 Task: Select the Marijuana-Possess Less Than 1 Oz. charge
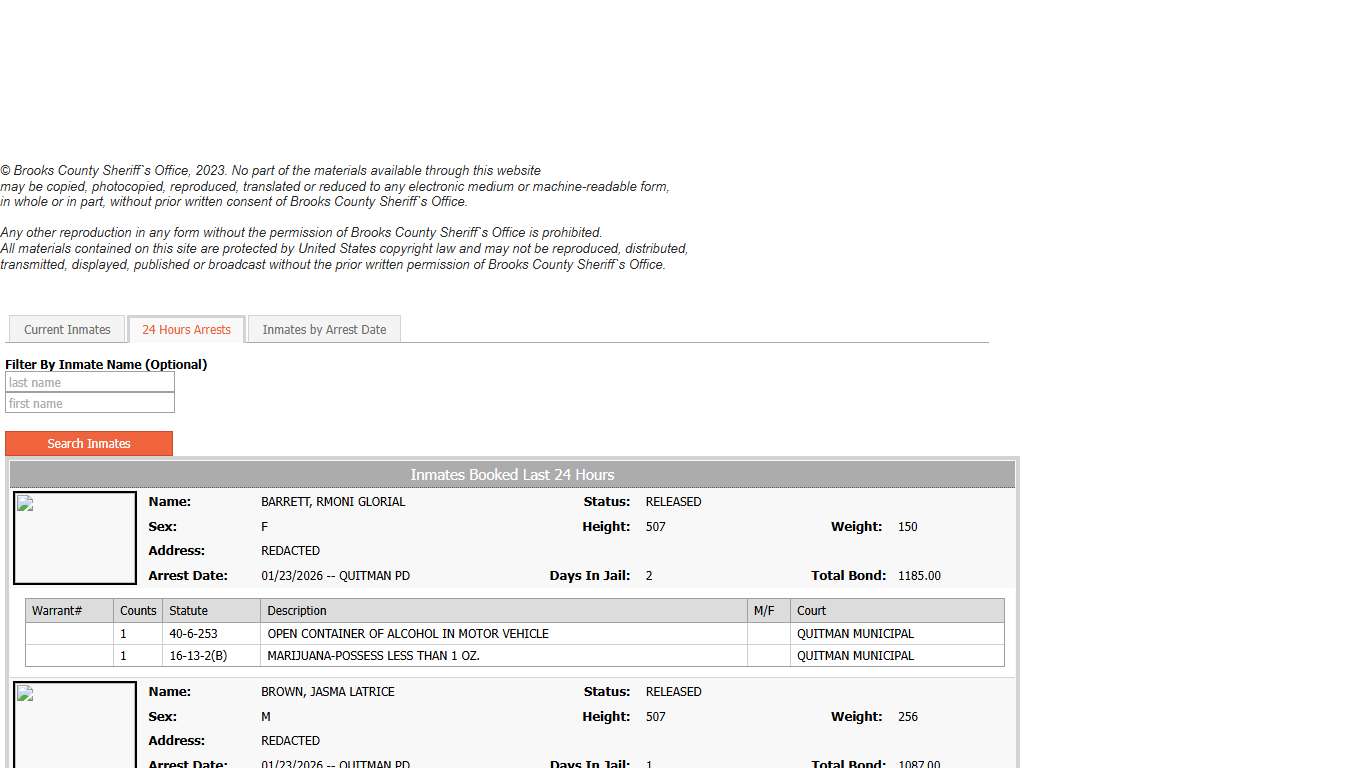tap(374, 656)
